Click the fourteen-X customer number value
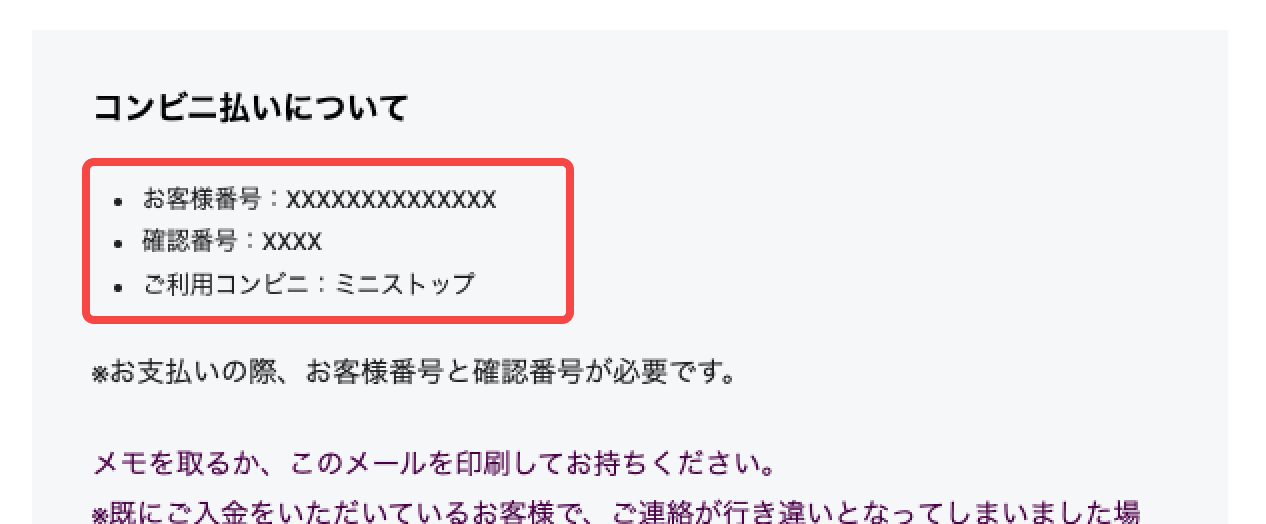Viewport: 1266px width, 524px height. [391, 200]
